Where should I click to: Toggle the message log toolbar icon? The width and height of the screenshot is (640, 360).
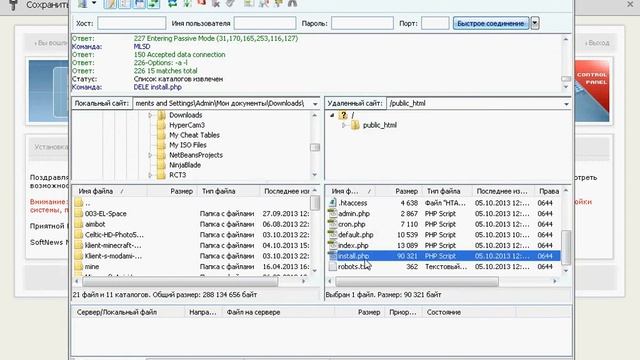coord(110,4)
